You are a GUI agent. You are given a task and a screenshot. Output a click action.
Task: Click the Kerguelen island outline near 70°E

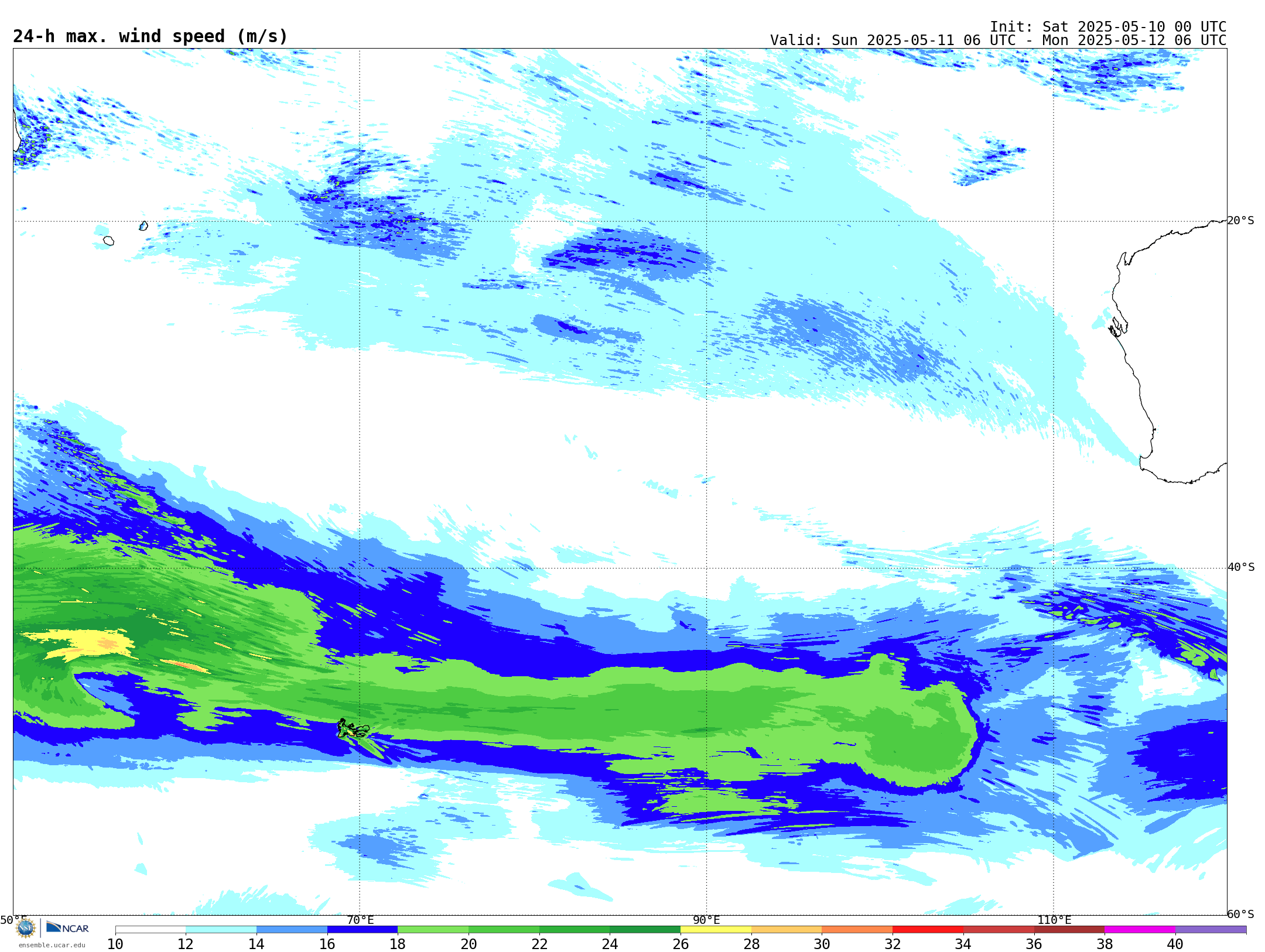click(353, 729)
